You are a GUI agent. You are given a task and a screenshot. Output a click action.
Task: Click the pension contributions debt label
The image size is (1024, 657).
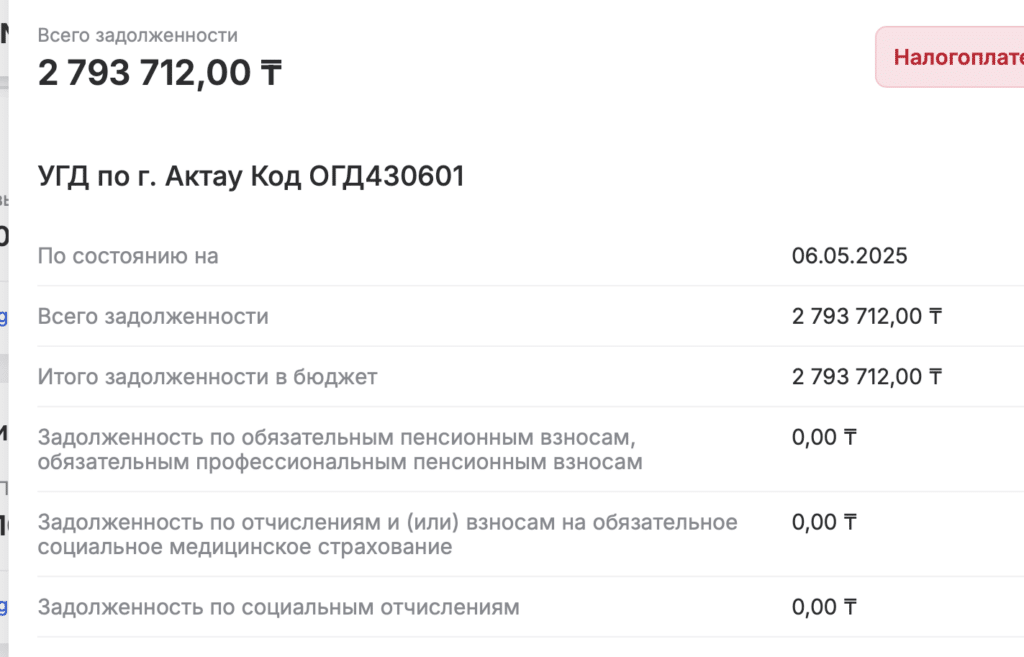(340, 449)
